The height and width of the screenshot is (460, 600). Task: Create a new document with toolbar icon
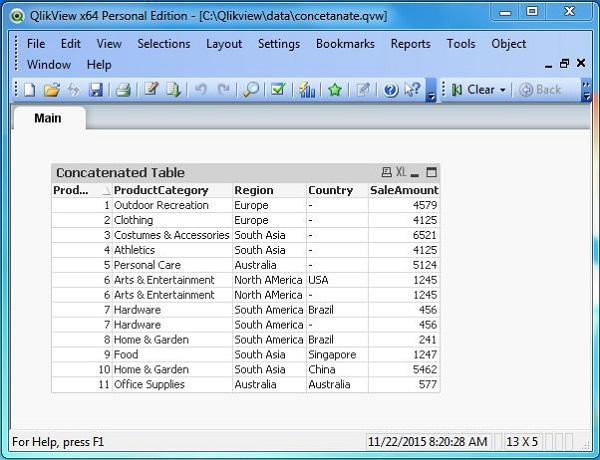pyautogui.click(x=30, y=90)
